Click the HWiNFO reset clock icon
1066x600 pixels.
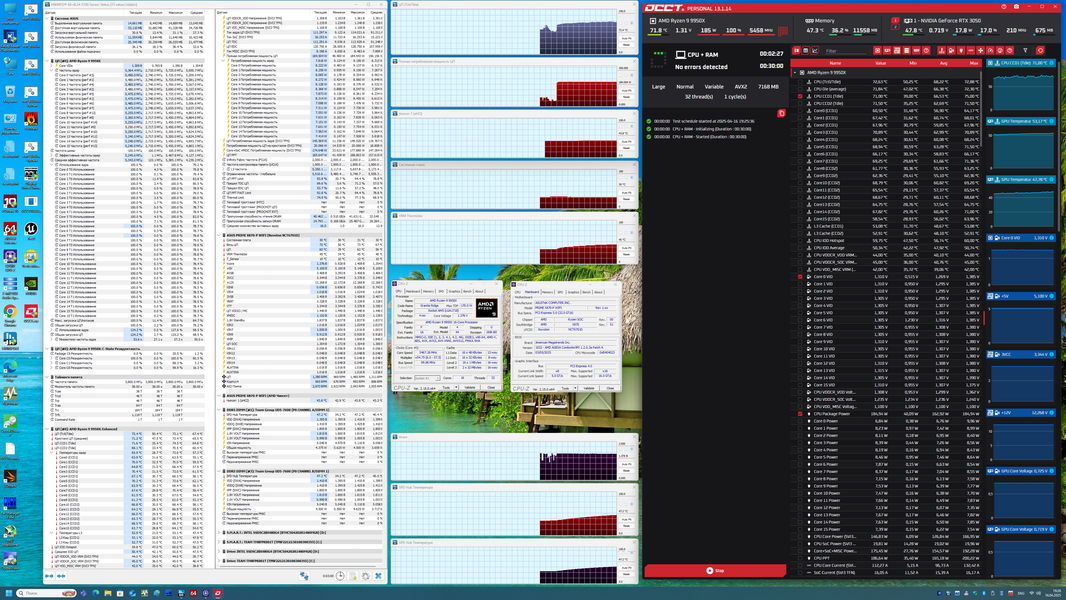pos(340,576)
